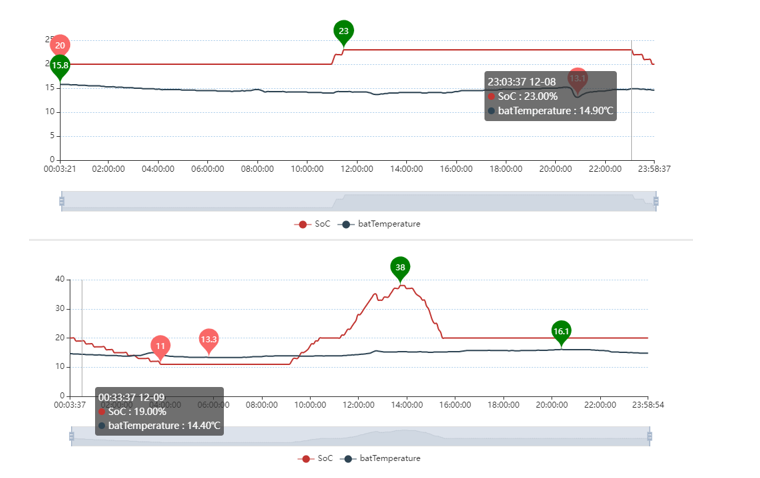Click the red marker pin labeled 13.3

[x=208, y=339]
